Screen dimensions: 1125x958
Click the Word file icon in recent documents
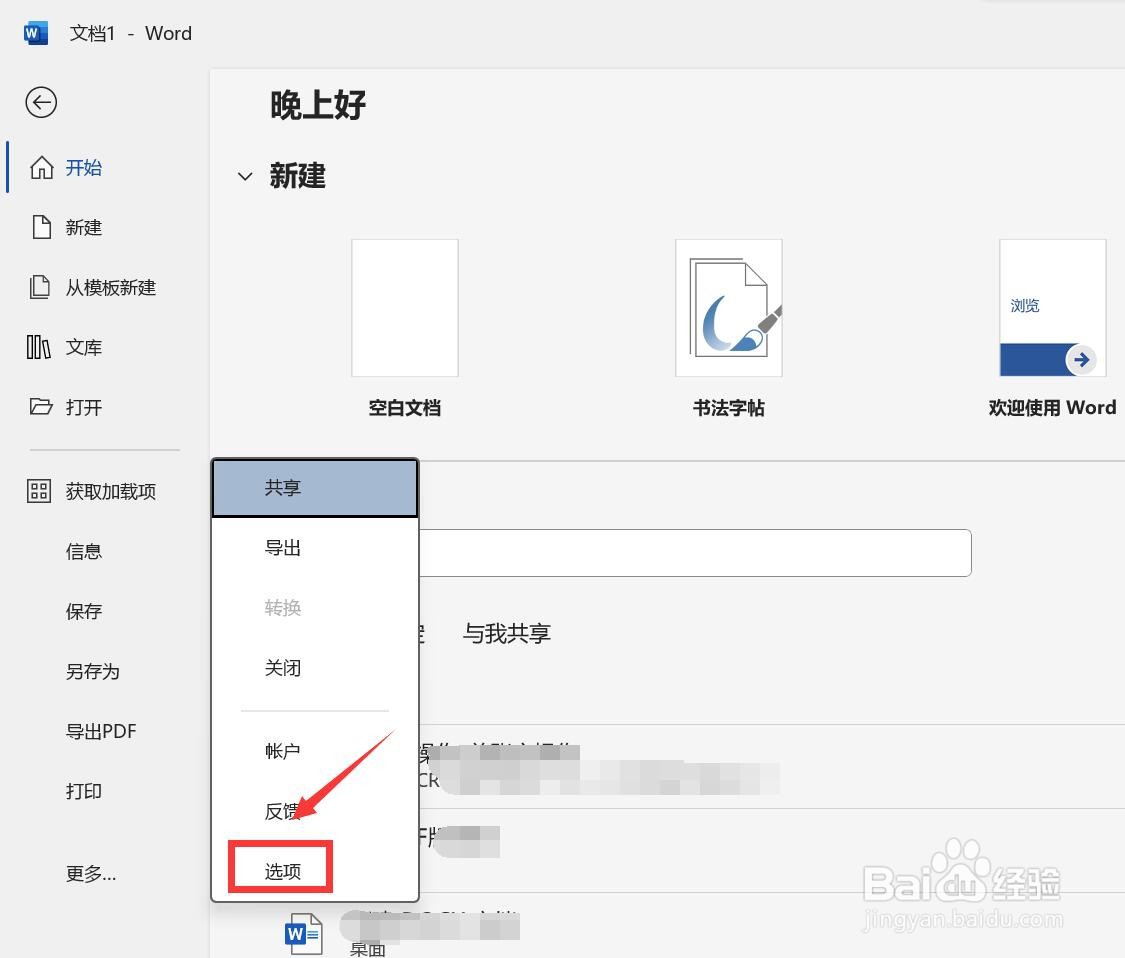click(x=303, y=932)
